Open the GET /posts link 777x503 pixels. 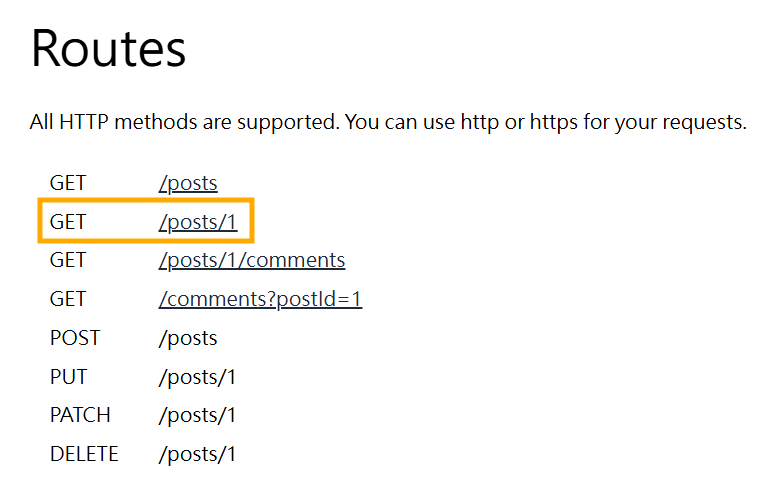click(x=188, y=183)
